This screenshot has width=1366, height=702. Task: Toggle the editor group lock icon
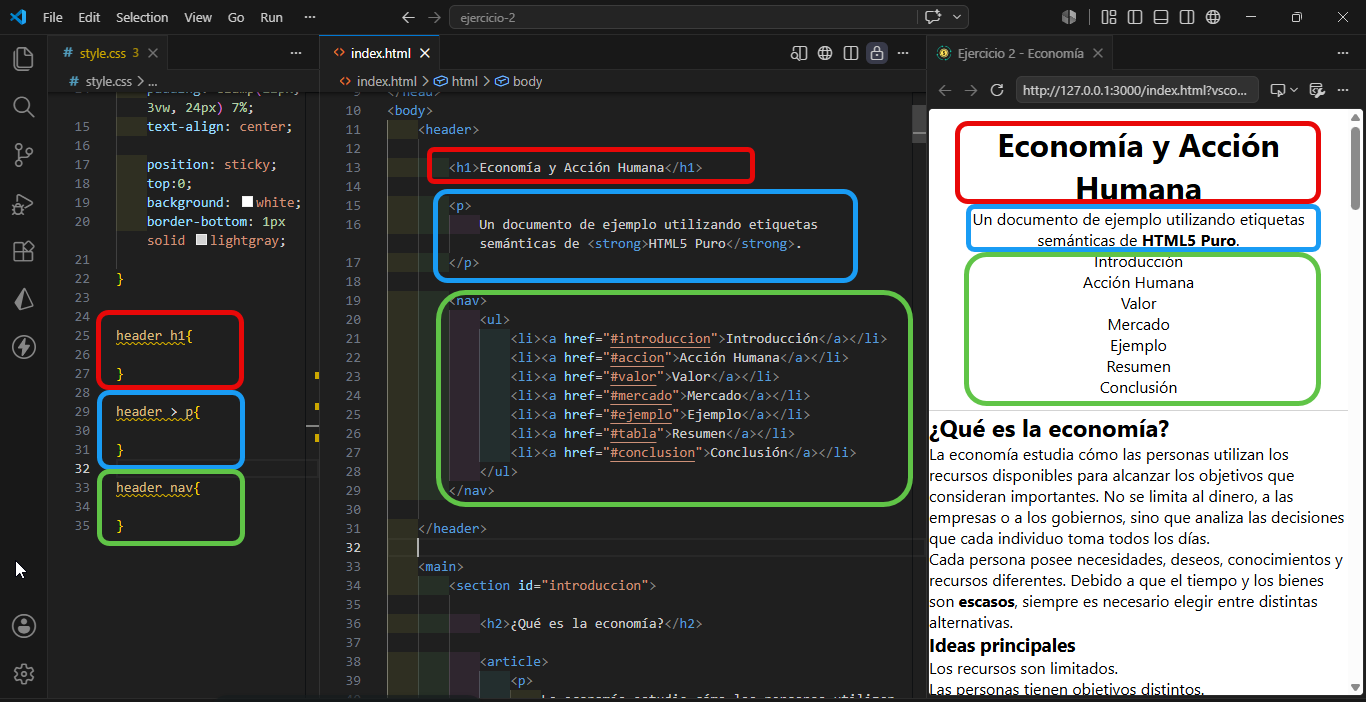click(876, 53)
